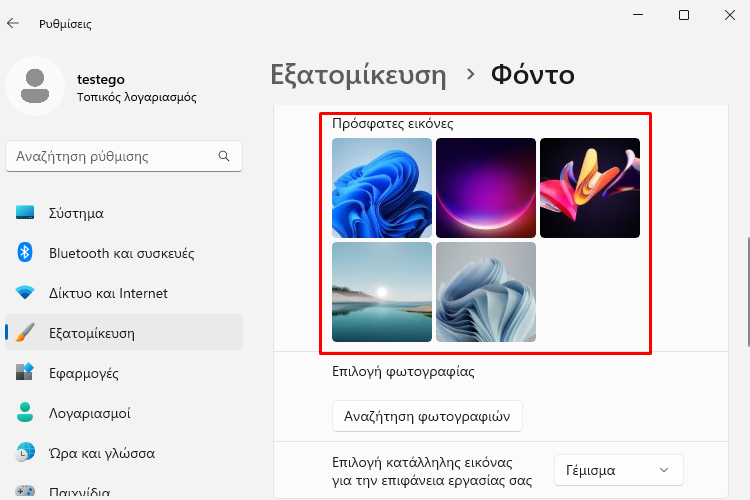Click the Επιλογή φωτογραφίας label

point(403,371)
